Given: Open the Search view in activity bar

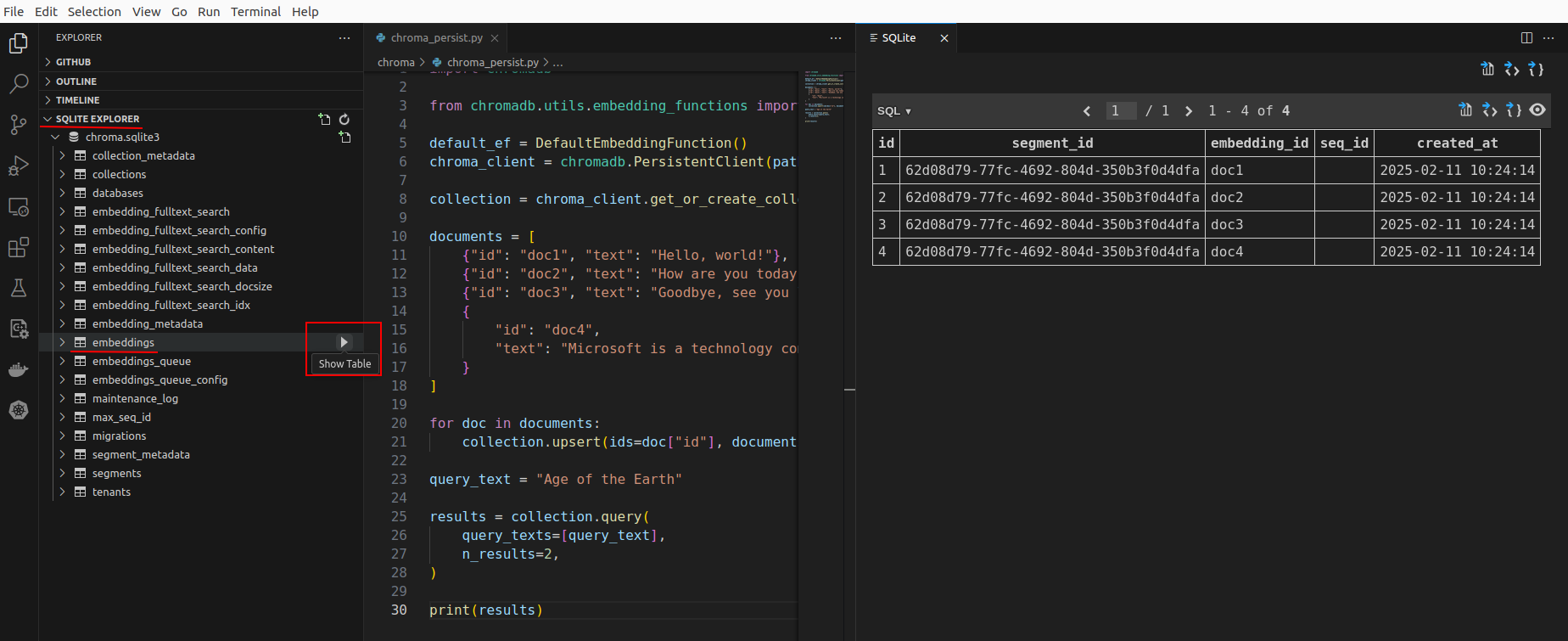Looking at the screenshot, I should [x=19, y=83].
